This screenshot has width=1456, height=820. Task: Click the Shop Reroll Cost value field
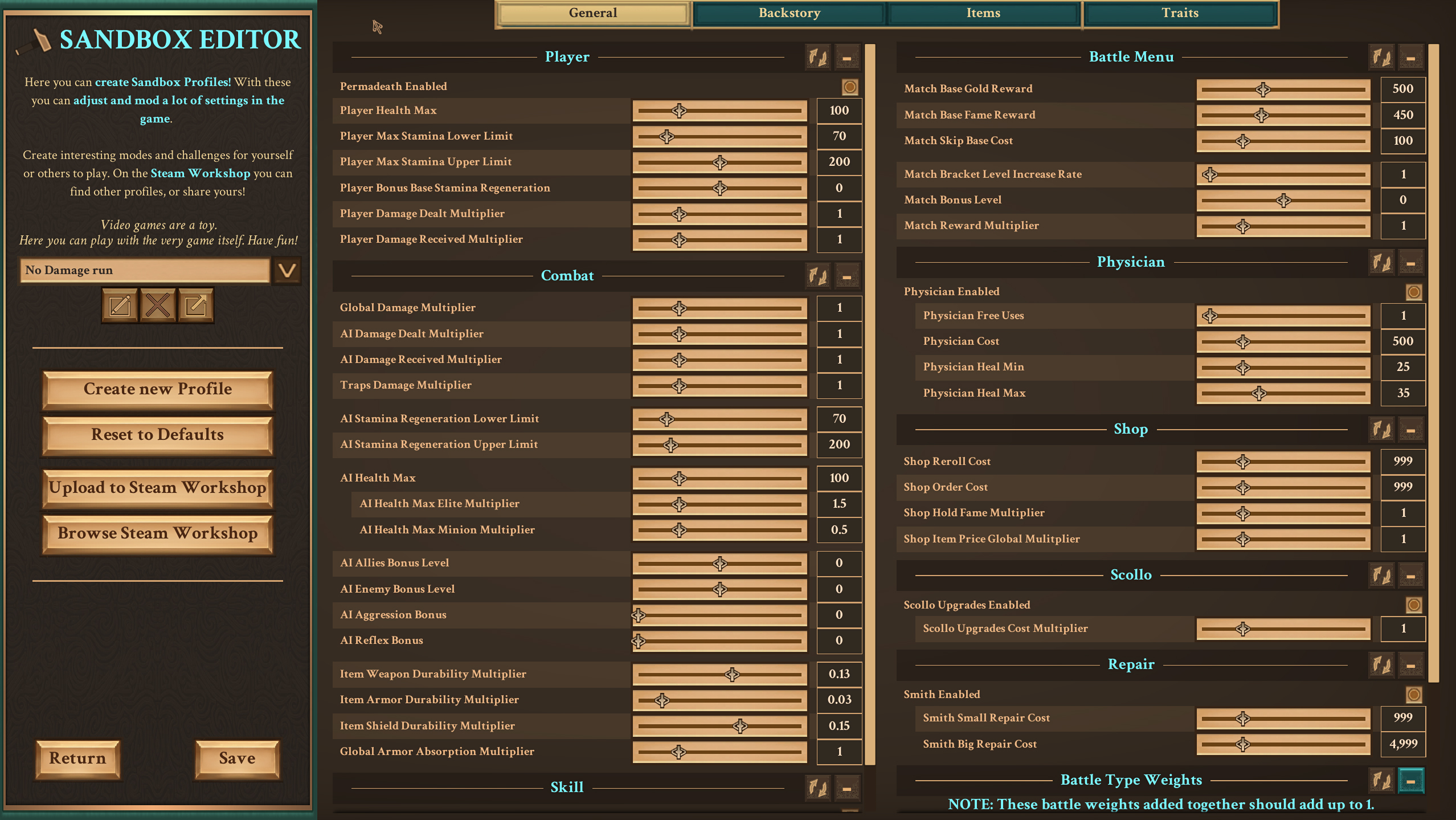pos(1402,461)
